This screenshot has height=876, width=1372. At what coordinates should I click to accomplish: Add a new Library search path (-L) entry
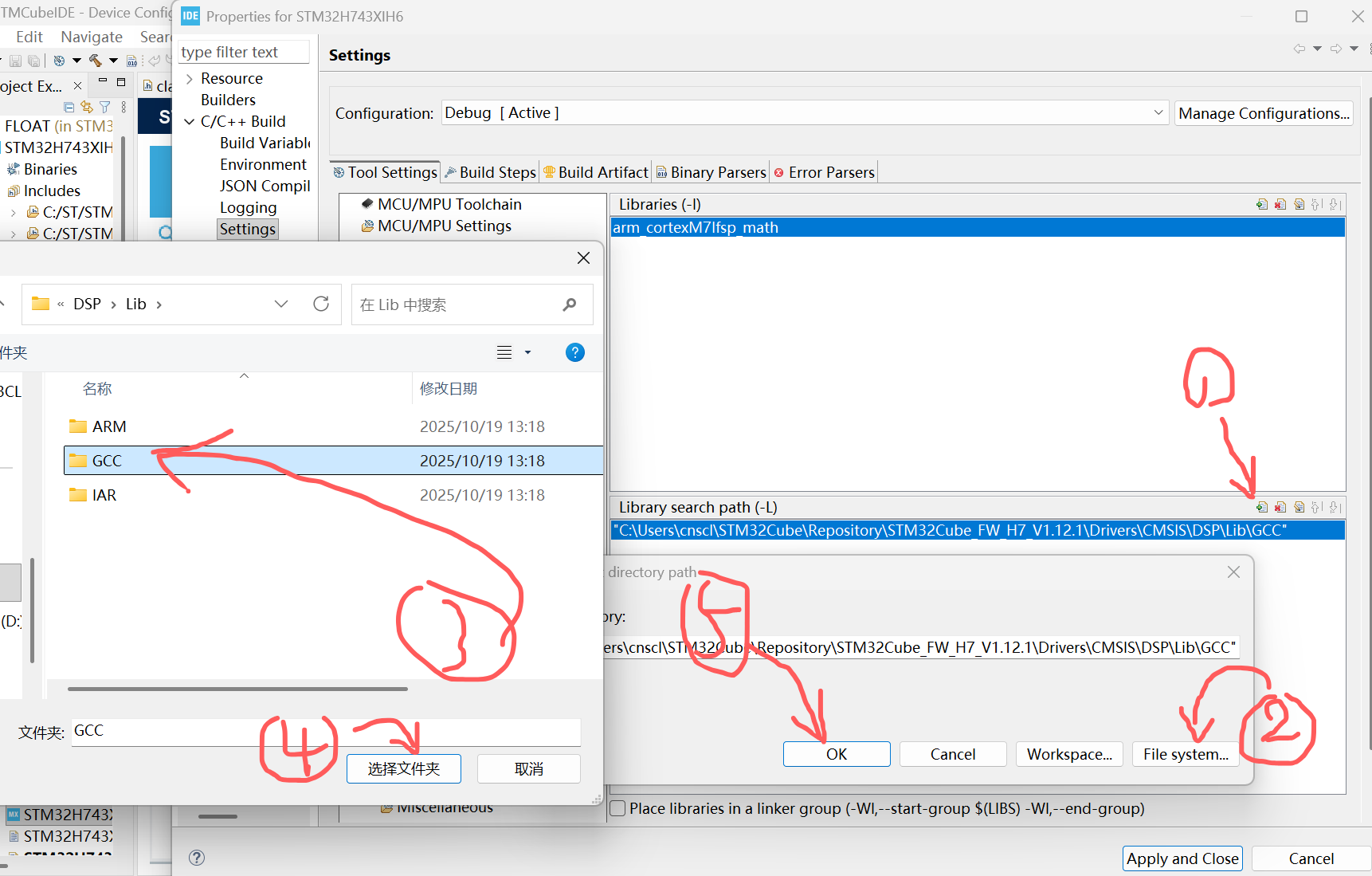point(1262,507)
